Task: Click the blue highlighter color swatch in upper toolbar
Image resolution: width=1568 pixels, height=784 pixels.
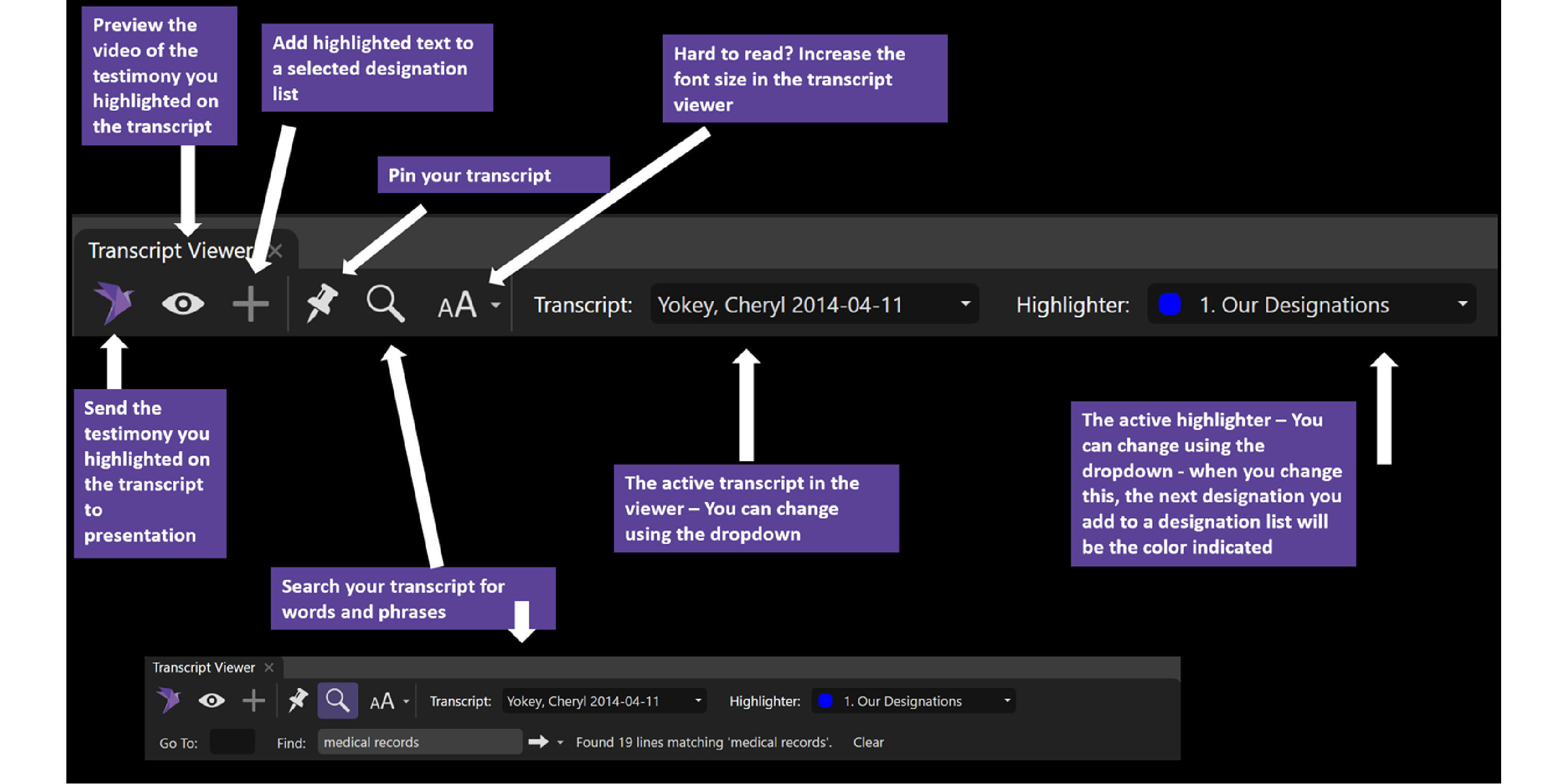Action: (x=1169, y=304)
